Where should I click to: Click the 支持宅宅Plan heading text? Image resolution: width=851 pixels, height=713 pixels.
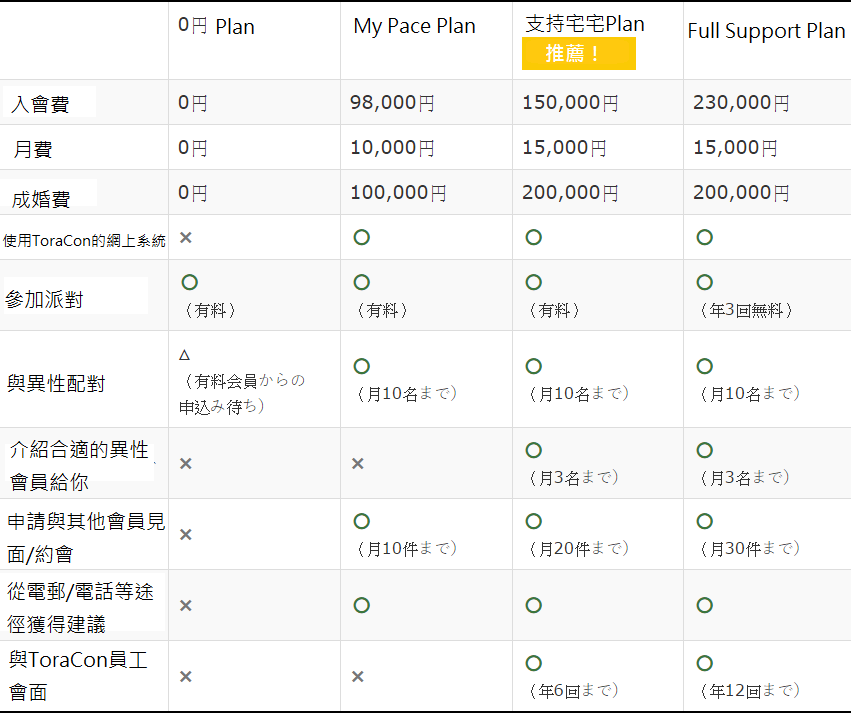585,24
